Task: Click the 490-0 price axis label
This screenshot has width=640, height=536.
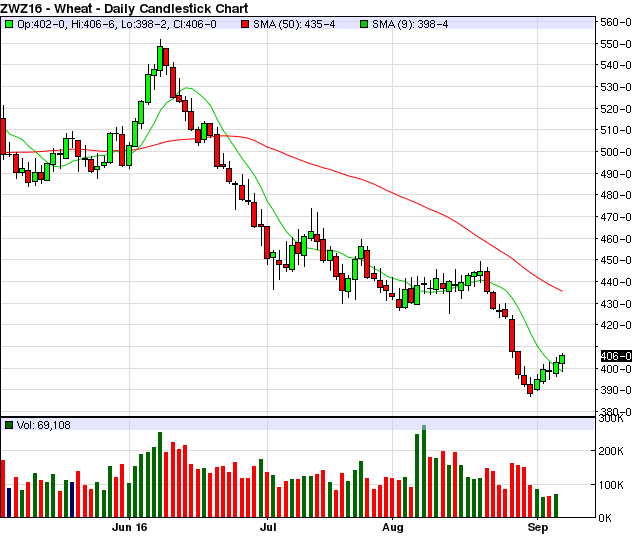Action: click(616, 174)
